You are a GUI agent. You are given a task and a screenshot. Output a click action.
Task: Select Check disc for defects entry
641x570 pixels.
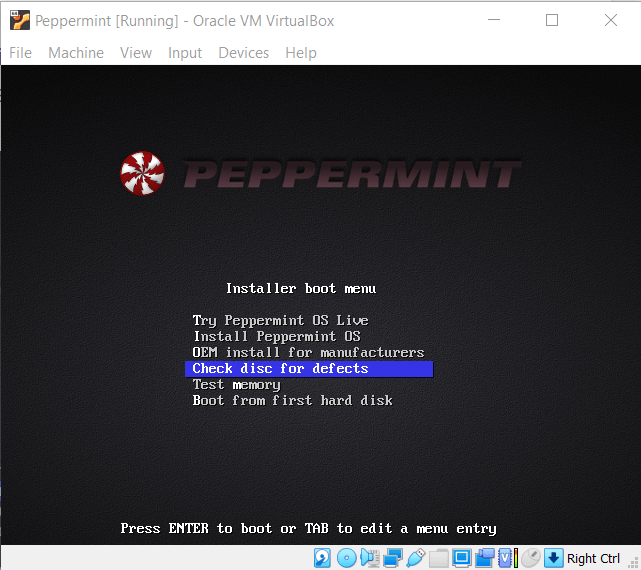[x=309, y=369]
